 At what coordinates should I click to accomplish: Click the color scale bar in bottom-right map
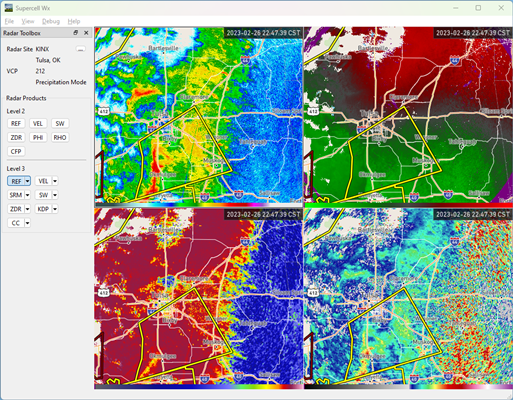point(408,387)
